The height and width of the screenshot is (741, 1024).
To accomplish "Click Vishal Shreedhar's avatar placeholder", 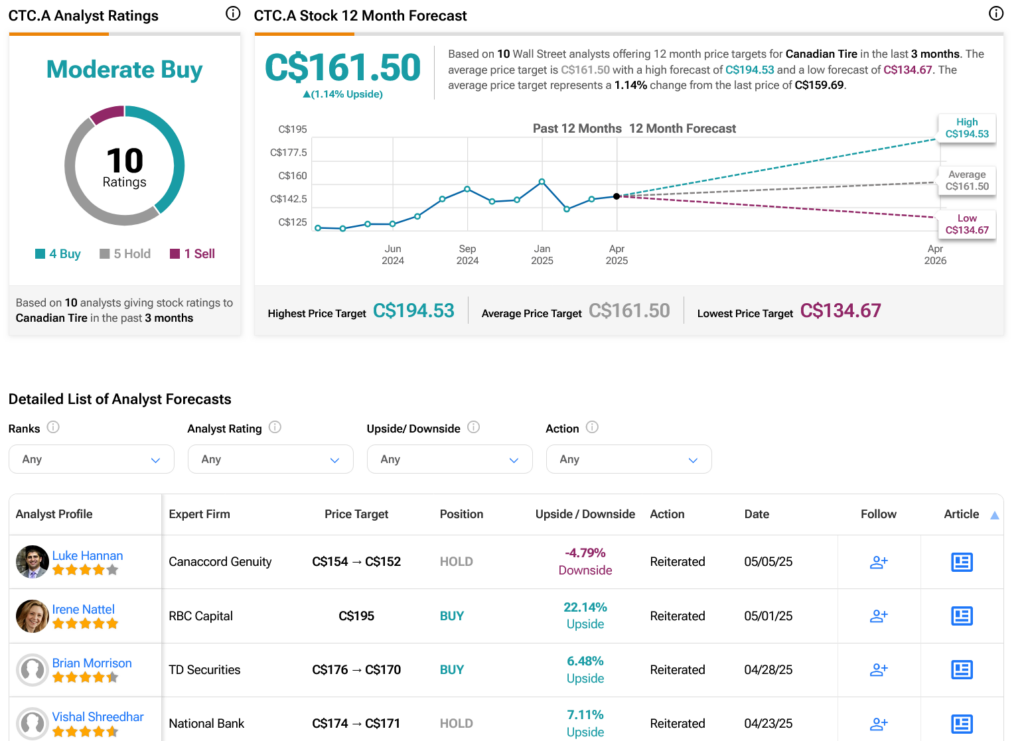I will coord(32,723).
